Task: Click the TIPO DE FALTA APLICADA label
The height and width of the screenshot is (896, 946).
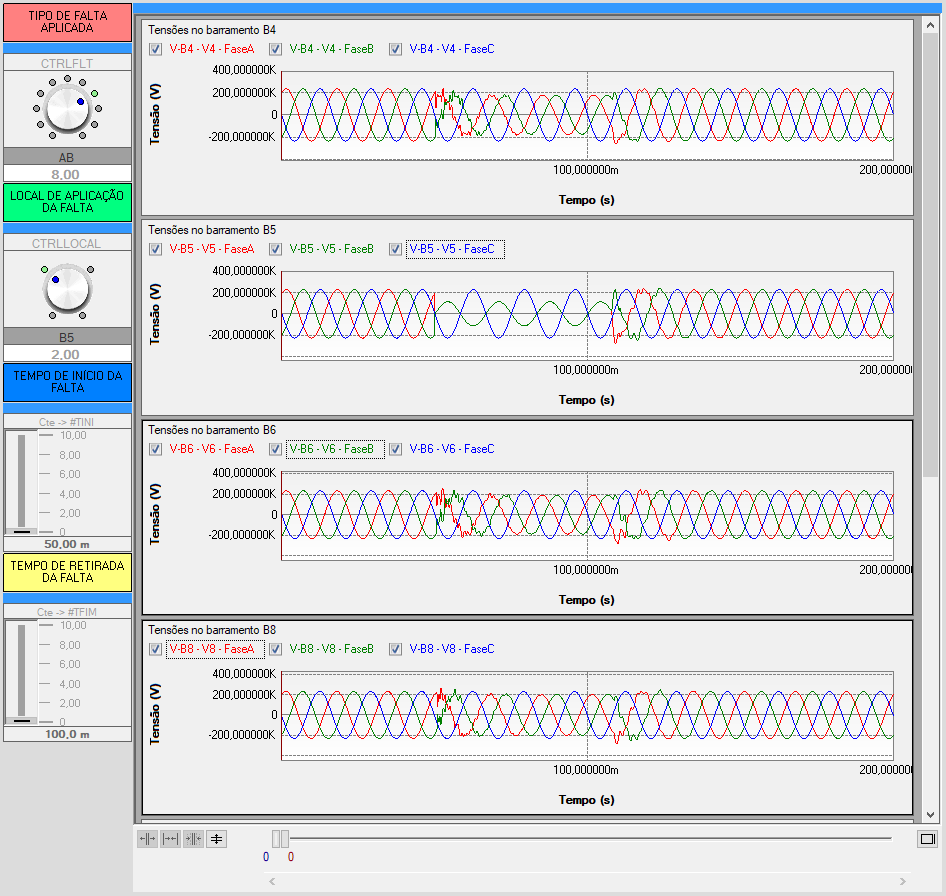Action: 67,22
